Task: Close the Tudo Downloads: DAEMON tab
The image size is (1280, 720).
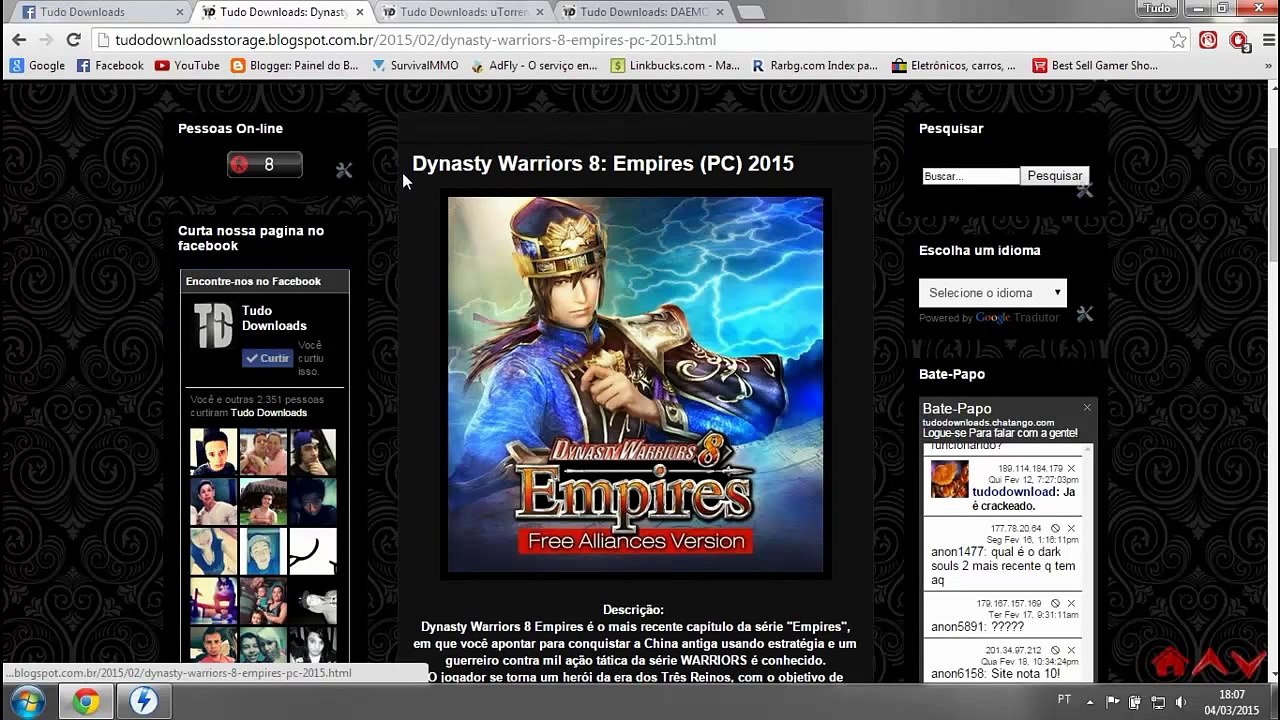Action: pos(720,12)
